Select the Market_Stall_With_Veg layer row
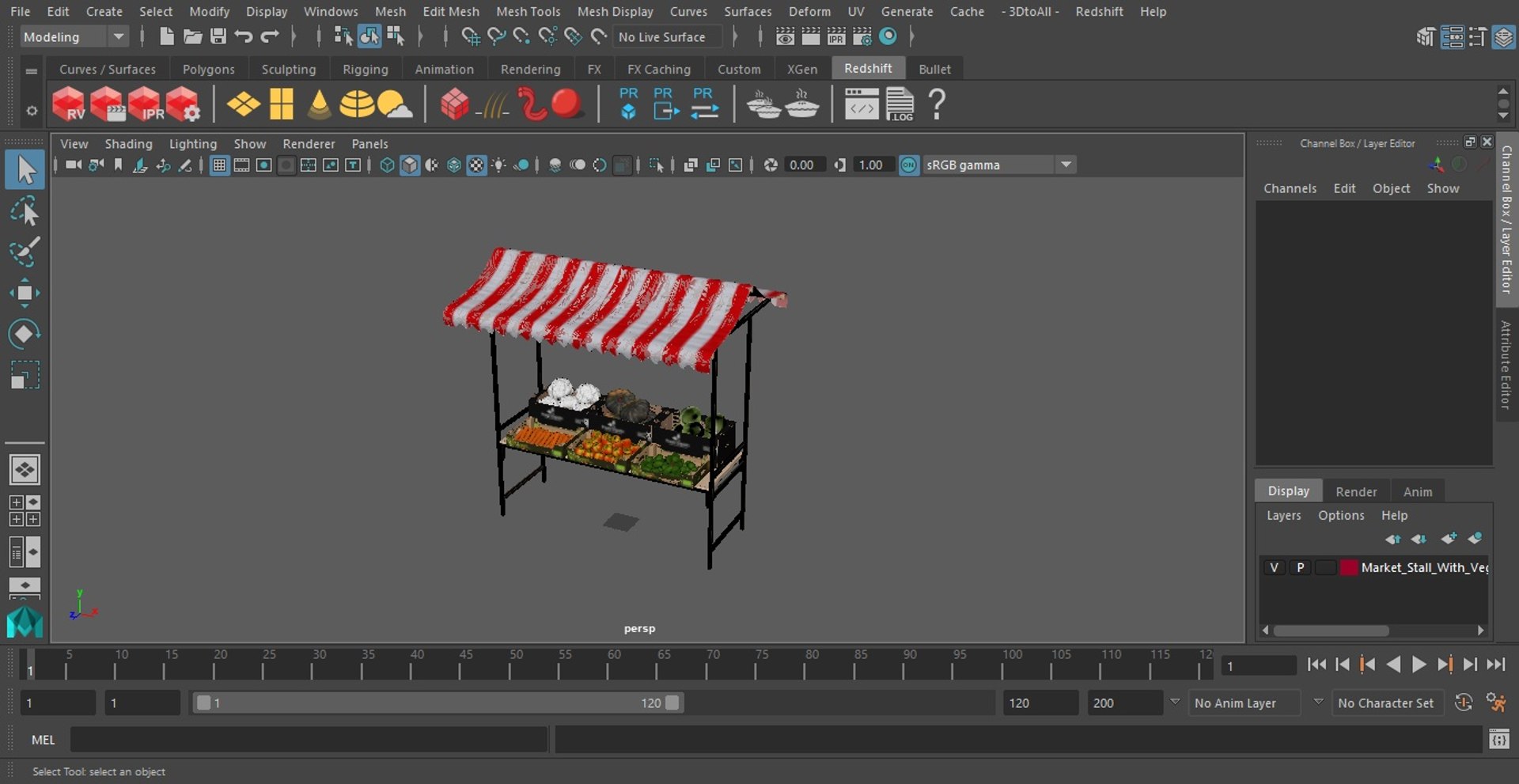 tap(1373, 567)
